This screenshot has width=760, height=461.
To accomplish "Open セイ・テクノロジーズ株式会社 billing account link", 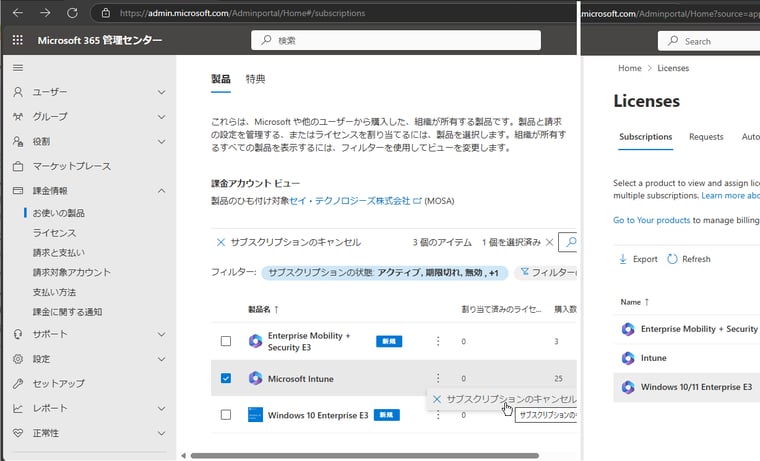I will click(x=354, y=201).
